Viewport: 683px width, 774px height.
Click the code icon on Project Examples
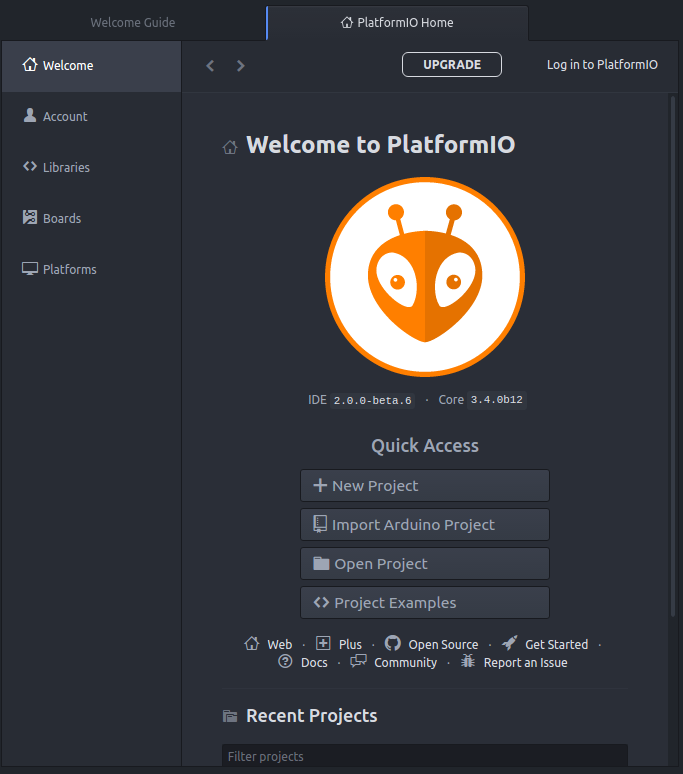click(x=321, y=602)
